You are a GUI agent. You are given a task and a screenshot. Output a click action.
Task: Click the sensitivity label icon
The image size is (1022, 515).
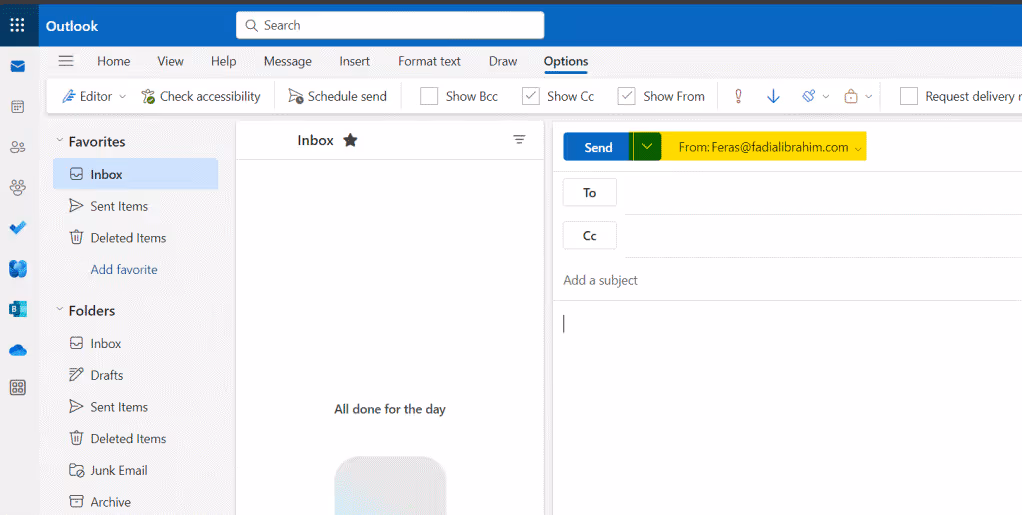click(x=809, y=96)
